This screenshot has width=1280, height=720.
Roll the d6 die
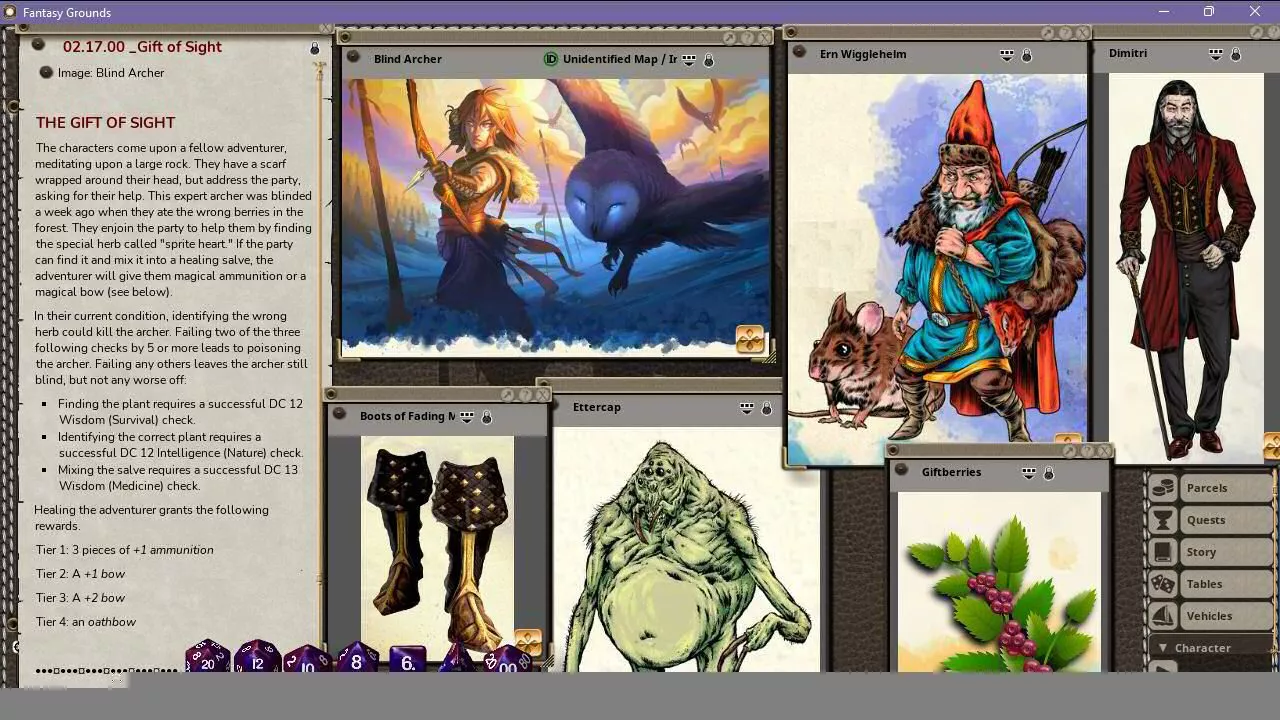[407, 659]
